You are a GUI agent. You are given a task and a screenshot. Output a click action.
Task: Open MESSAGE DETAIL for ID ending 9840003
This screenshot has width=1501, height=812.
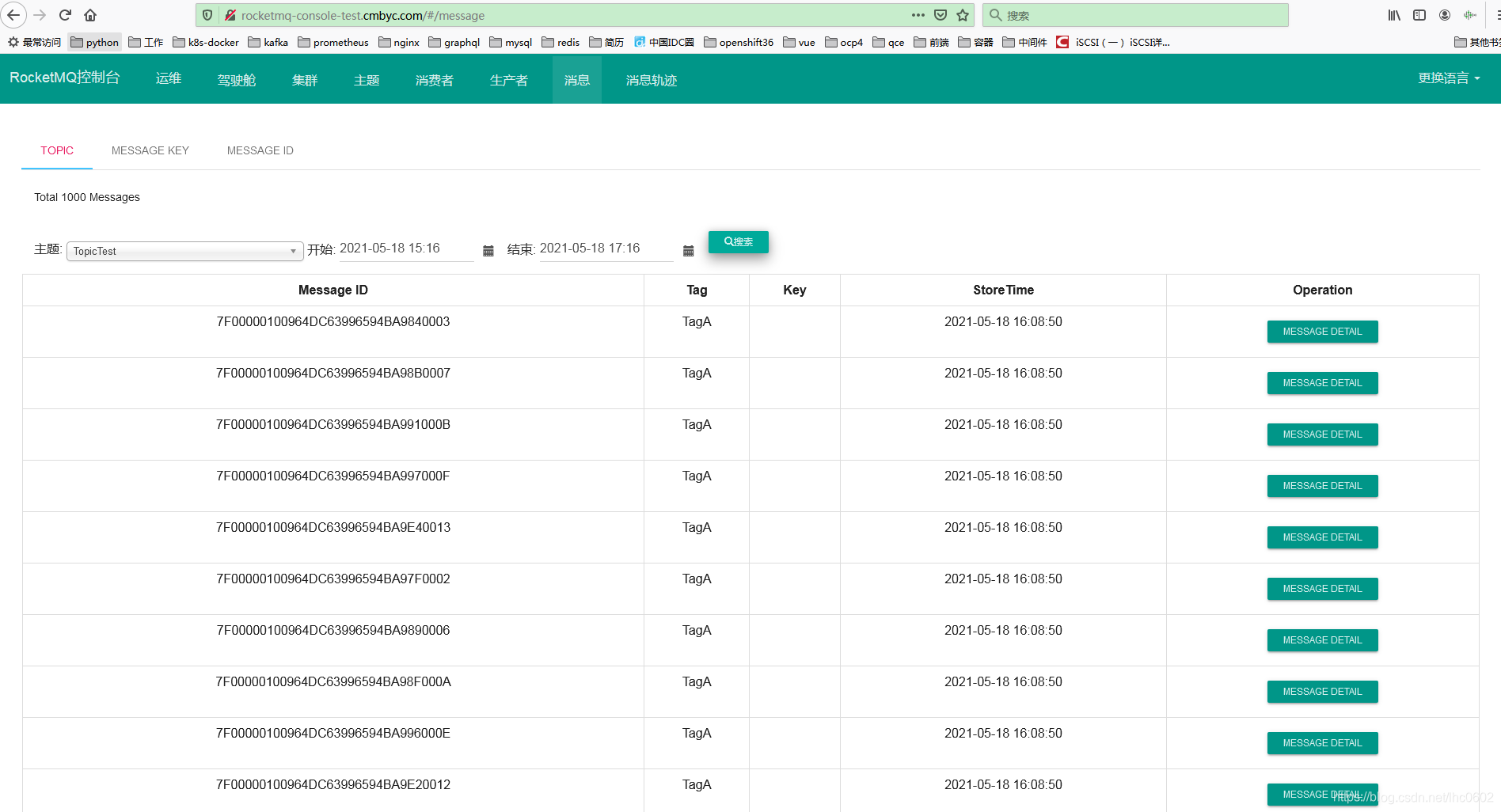tap(1322, 332)
